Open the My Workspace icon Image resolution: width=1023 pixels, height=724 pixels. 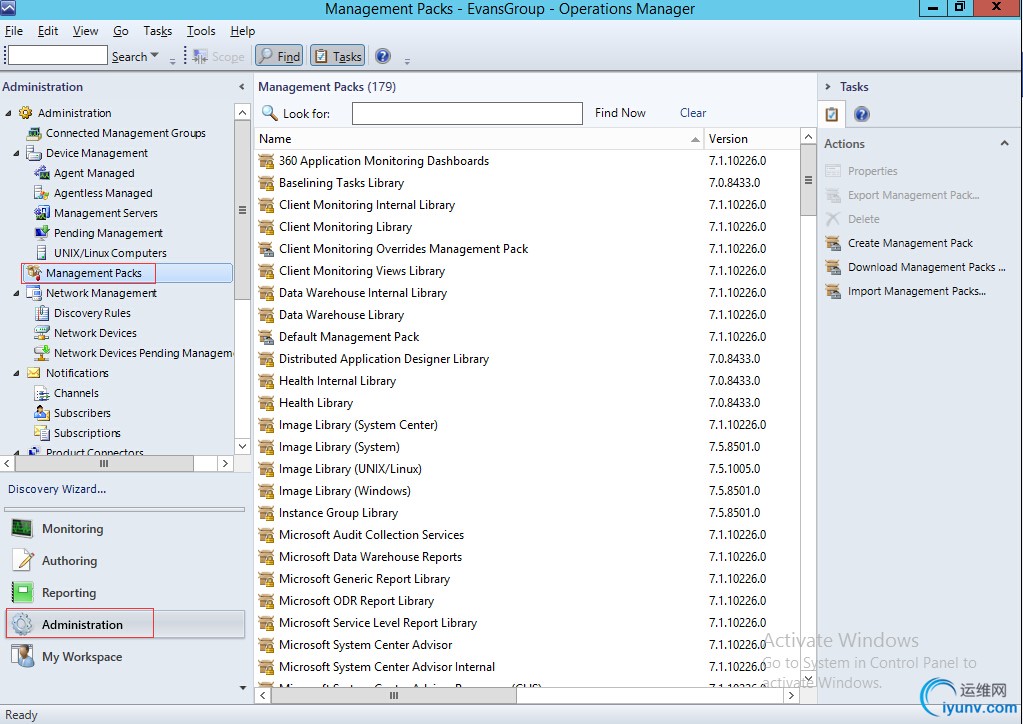click(x=22, y=657)
